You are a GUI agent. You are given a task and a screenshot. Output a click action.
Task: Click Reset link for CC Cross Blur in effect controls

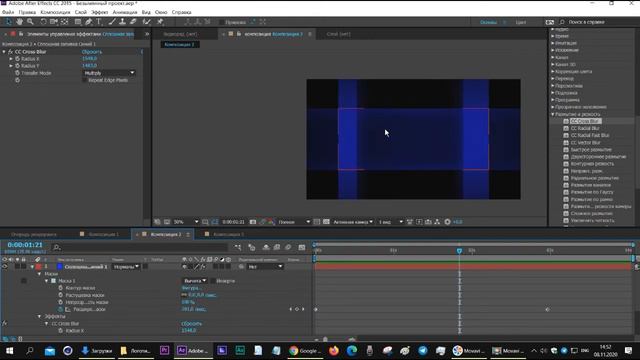point(92,52)
